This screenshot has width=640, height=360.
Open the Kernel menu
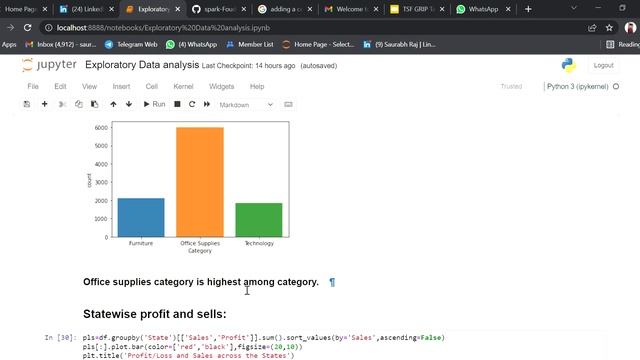[183, 87]
